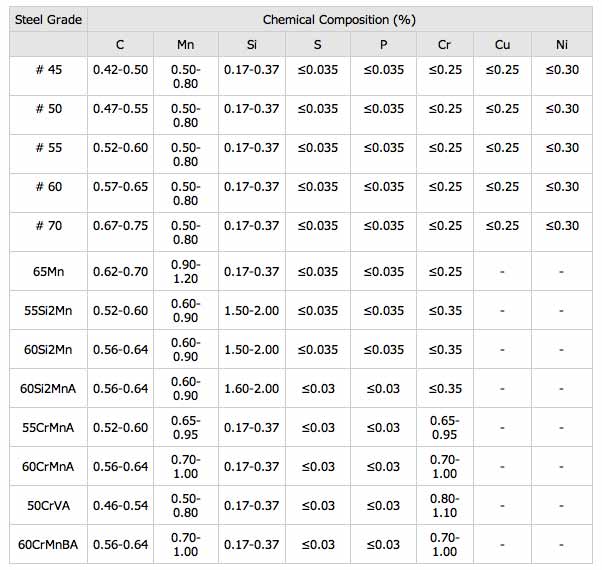
Task: Click the 50CrVA grade cell
Action: pos(48,505)
